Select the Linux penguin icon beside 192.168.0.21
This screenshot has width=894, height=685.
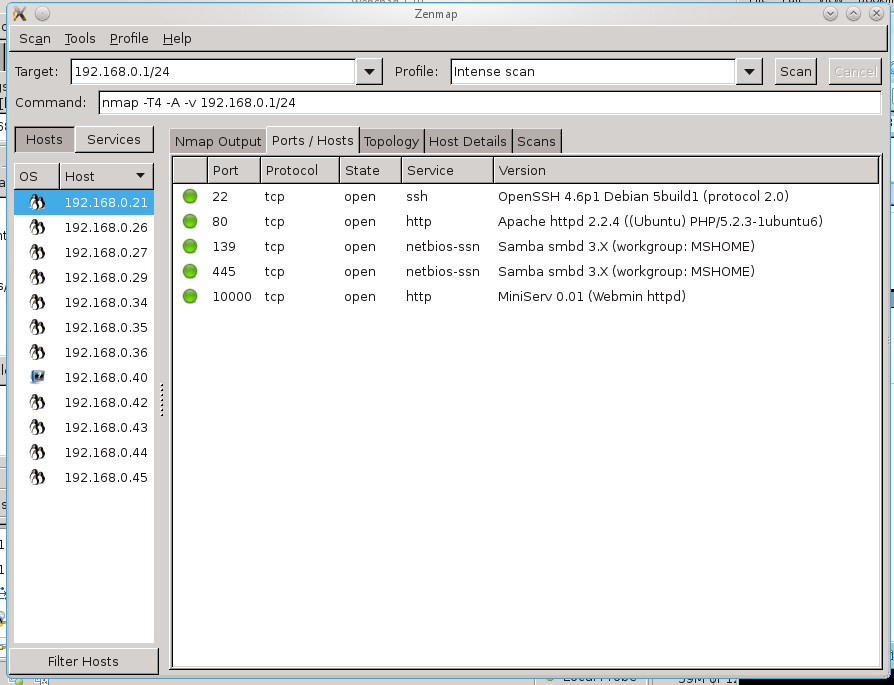coord(36,201)
